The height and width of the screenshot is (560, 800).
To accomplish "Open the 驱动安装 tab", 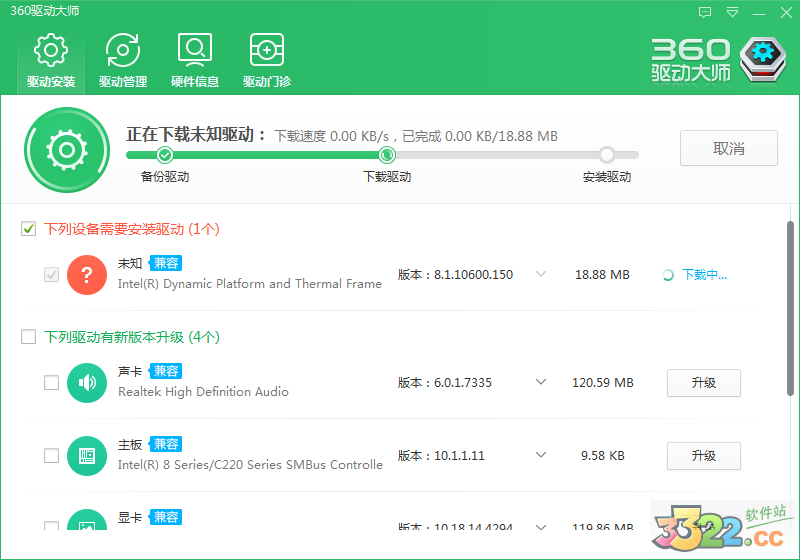I will (x=51, y=61).
